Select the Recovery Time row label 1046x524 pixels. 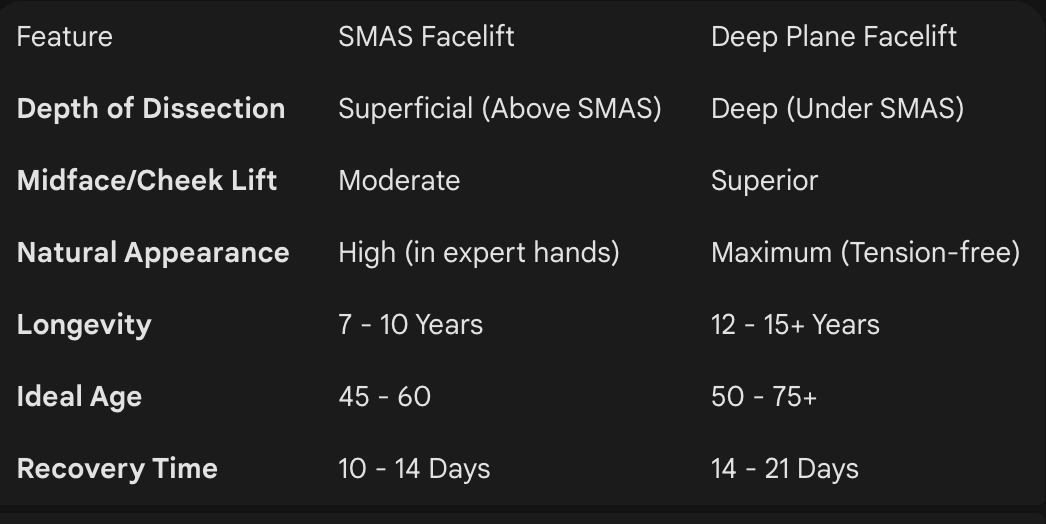[x=117, y=469]
